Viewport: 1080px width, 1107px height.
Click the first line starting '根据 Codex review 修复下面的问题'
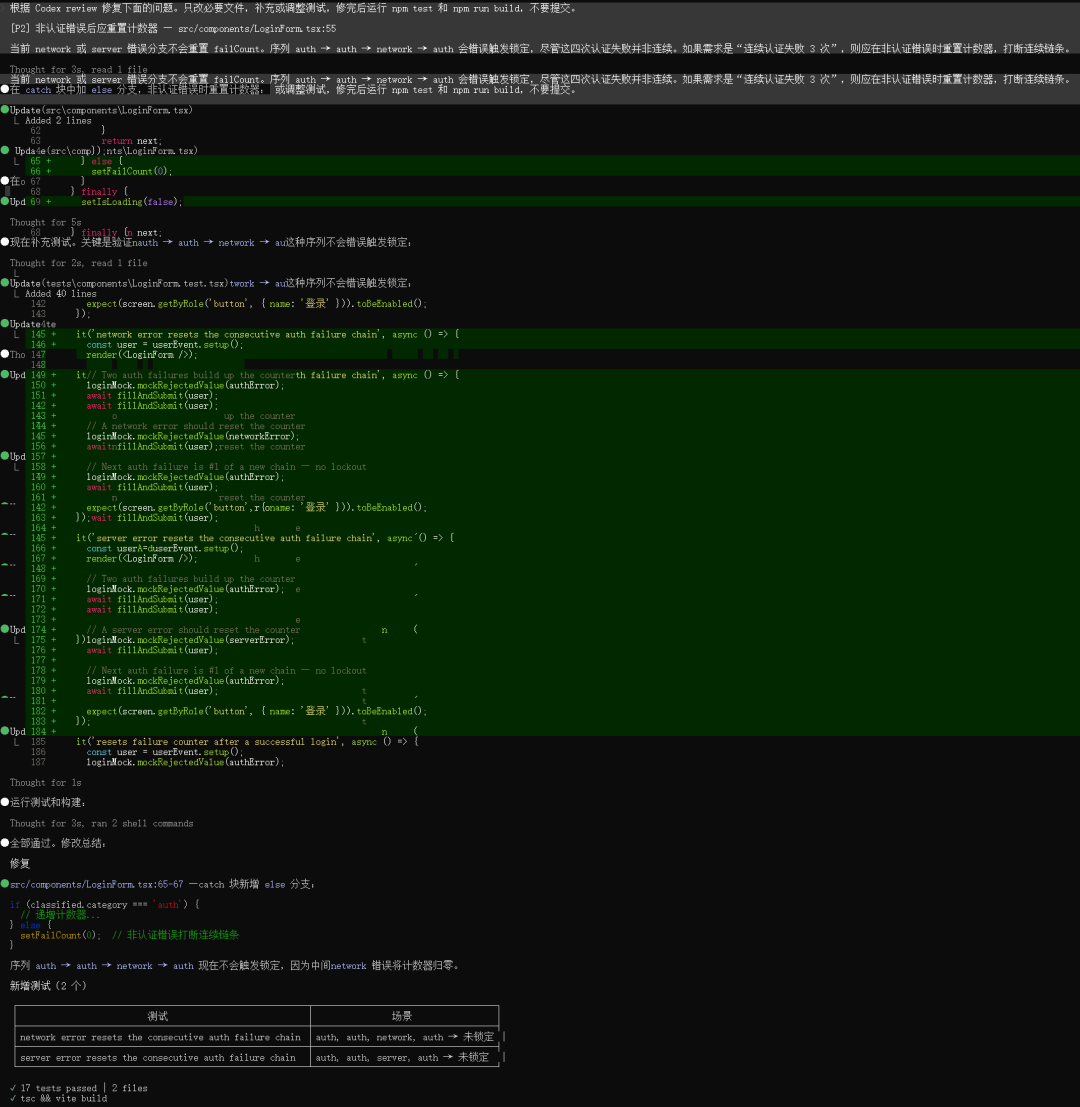(294, 8)
